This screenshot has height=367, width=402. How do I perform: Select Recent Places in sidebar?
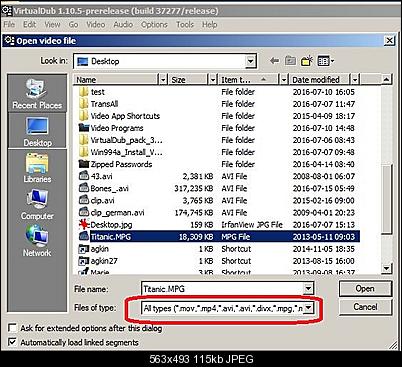coord(37,94)
